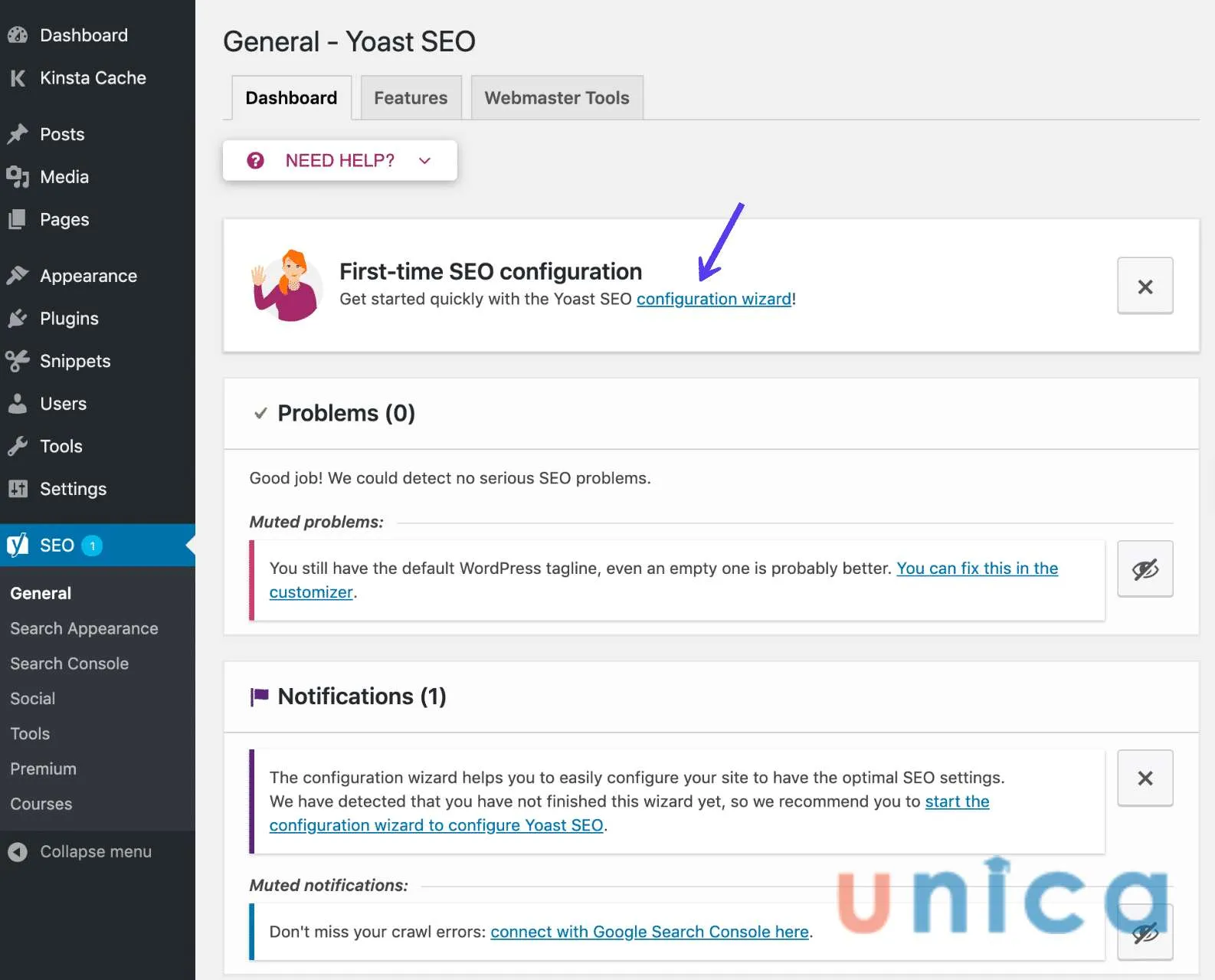Click the Plugins plug icon
Screen dimensions: 1215x980
tap(18, 319)
